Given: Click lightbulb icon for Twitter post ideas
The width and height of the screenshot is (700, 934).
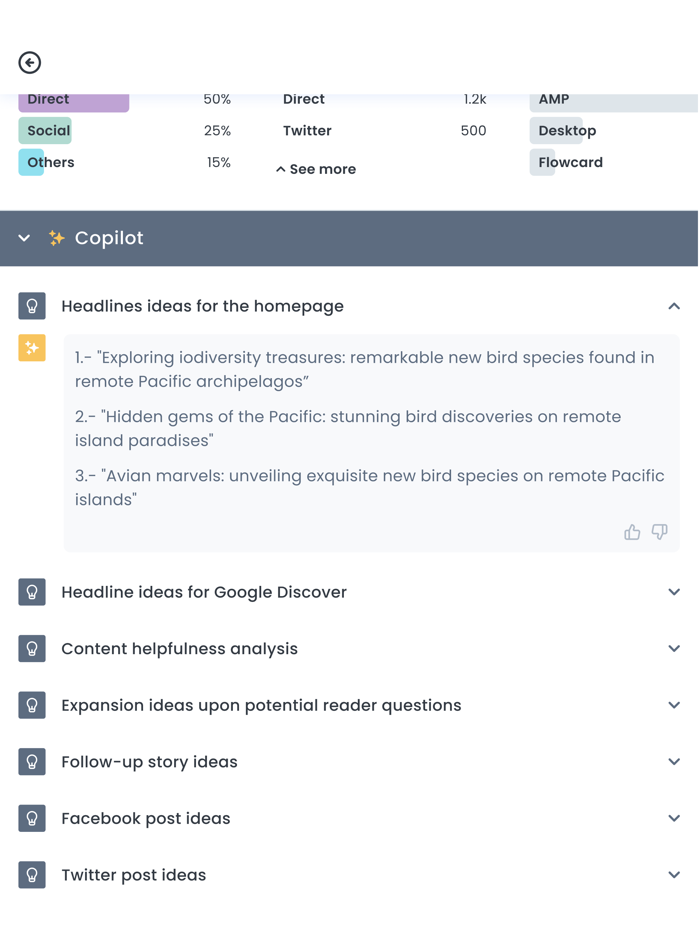Looking at the screenshot, I should coord(32,875).
